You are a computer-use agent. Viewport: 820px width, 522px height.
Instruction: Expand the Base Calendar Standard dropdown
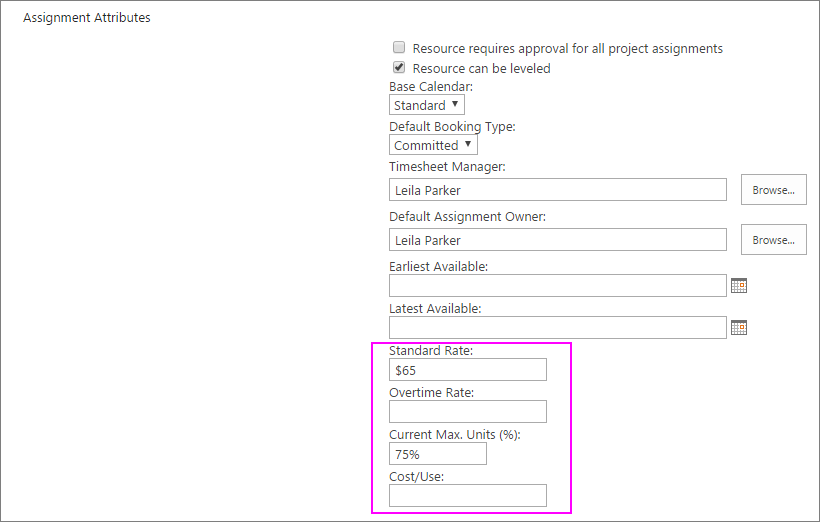427,105
